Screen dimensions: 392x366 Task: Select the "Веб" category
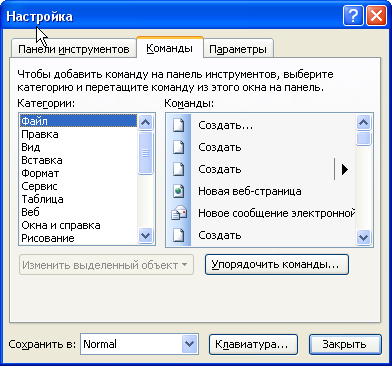click(78, 212)
